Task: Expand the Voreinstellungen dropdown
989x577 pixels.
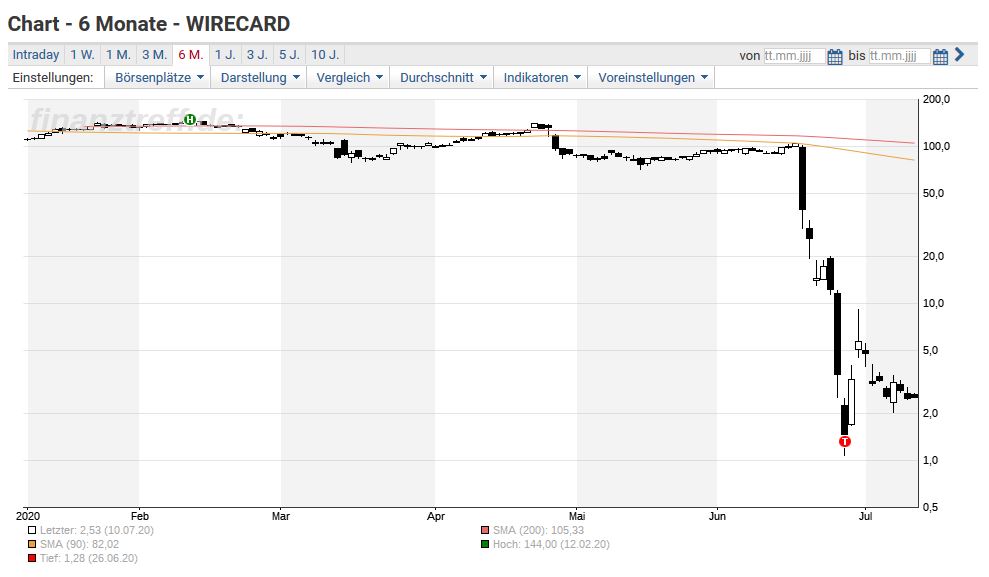Action: click(x=652, y=78)
